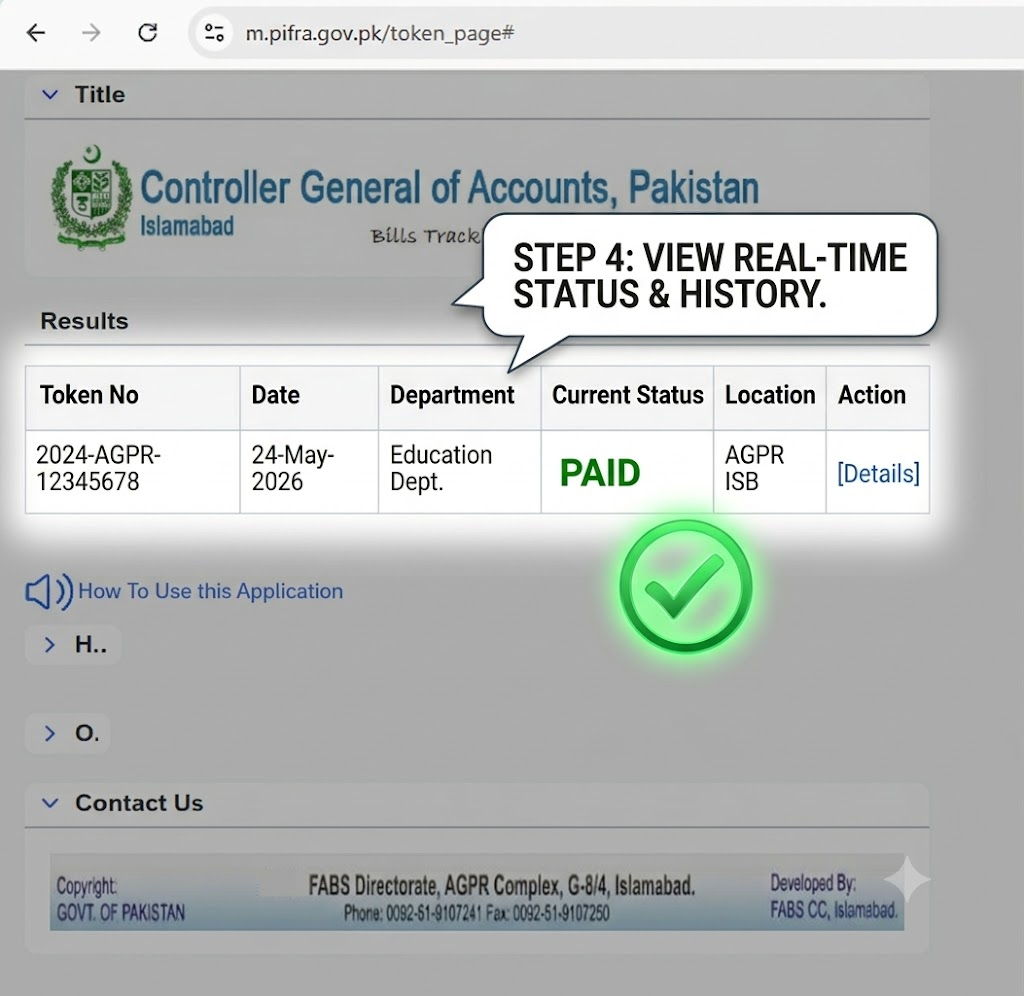Expand the O. section chevron
The width and height of the screenshot is (1024, 996).
pyautogui.click(x=50, y=733)
